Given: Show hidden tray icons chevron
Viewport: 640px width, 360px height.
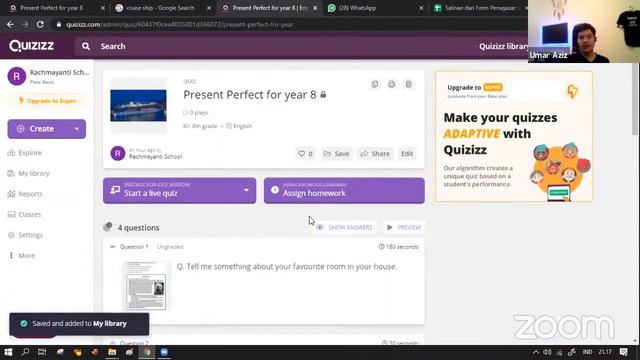Looking at the screenshot, I should tap(536, 352).
